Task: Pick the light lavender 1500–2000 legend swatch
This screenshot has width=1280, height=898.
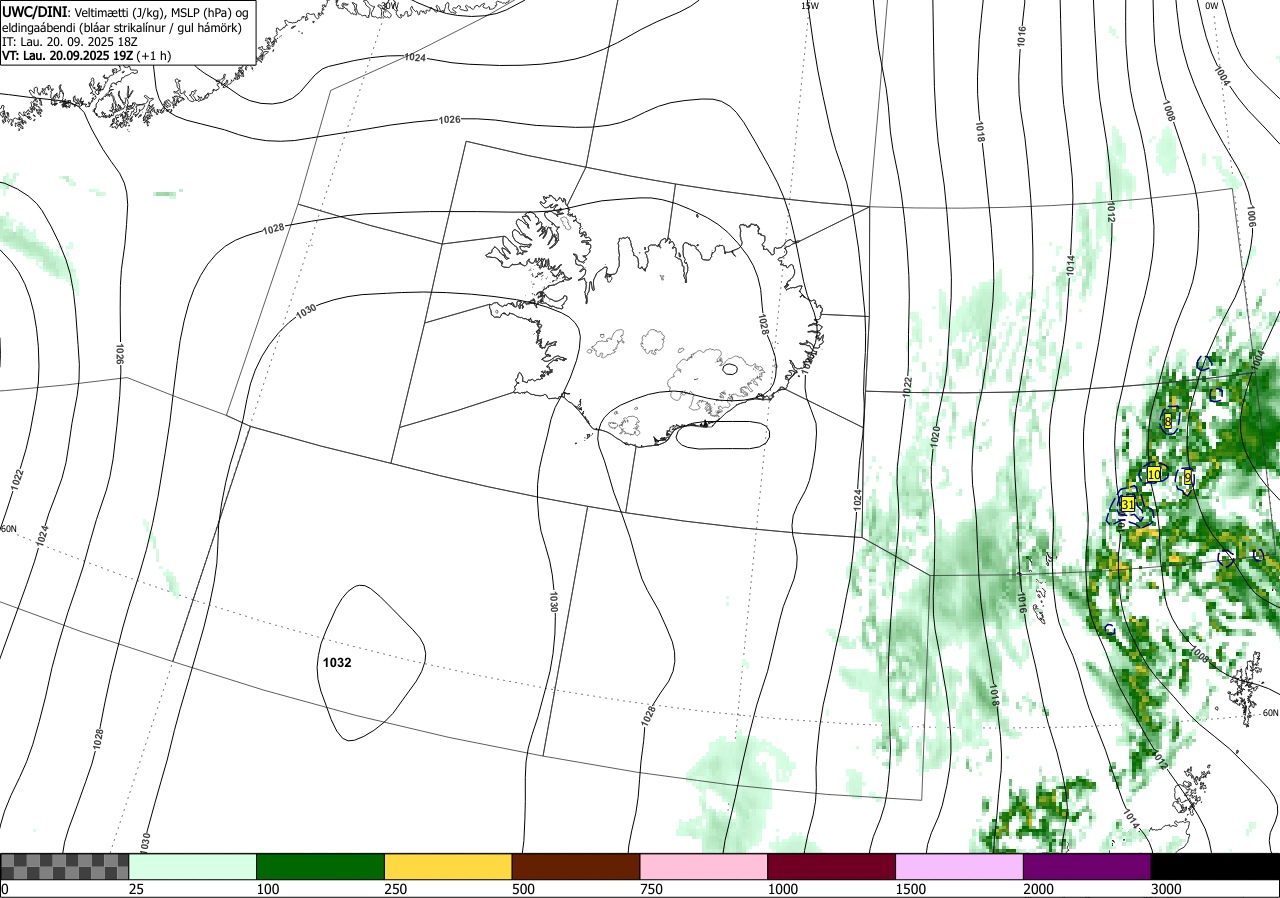Action: pyautogui.click(x=960, y=866)
